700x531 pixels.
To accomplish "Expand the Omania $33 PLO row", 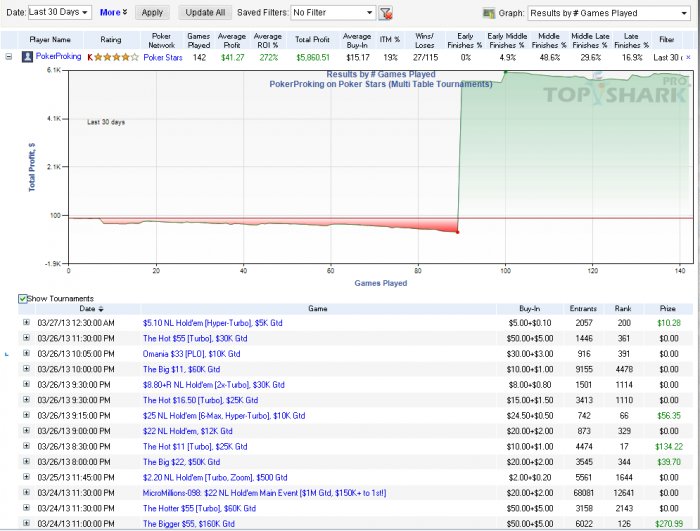I will point(27,354).
